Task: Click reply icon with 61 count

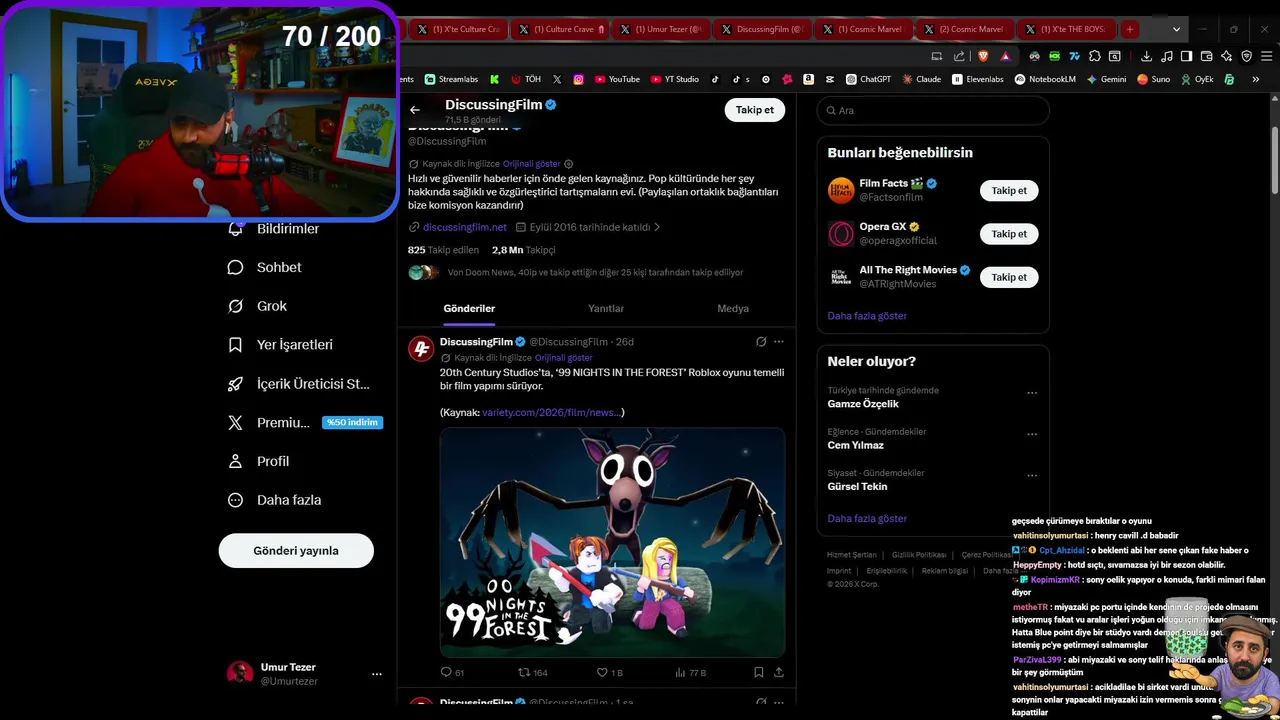Action: click(x=446, y=673)
